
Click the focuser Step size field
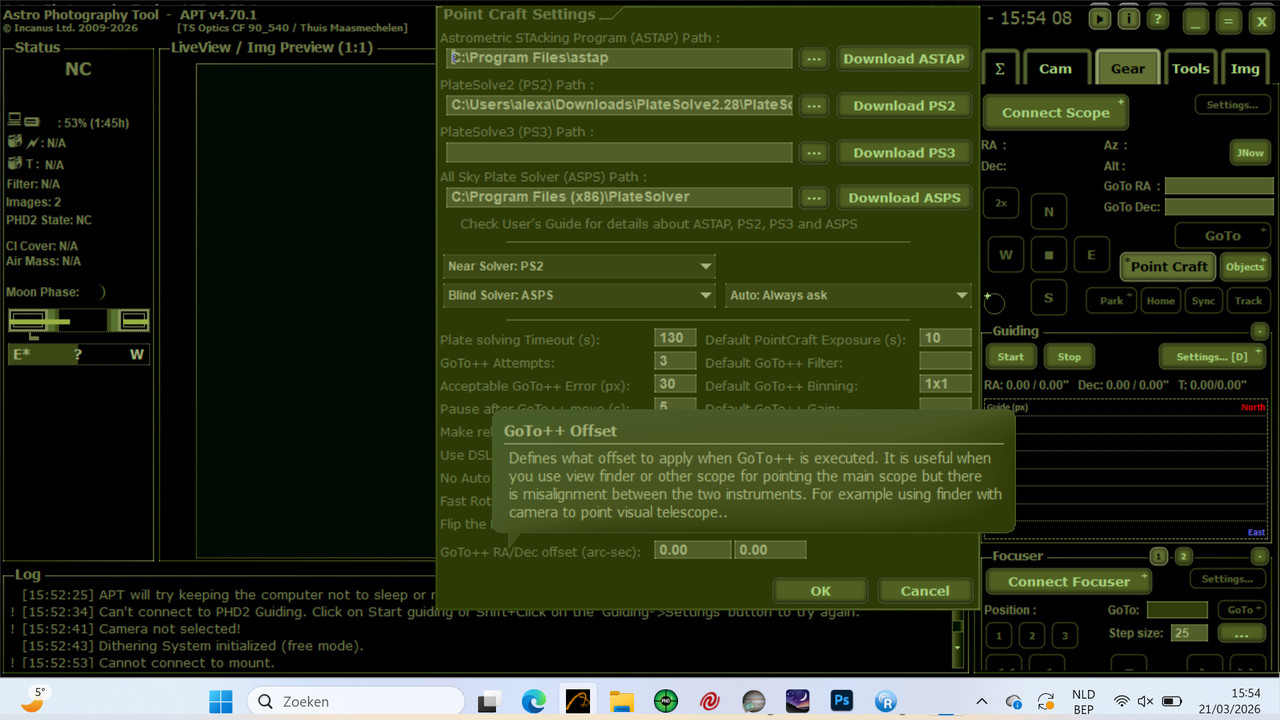[x=1190, y=633]
